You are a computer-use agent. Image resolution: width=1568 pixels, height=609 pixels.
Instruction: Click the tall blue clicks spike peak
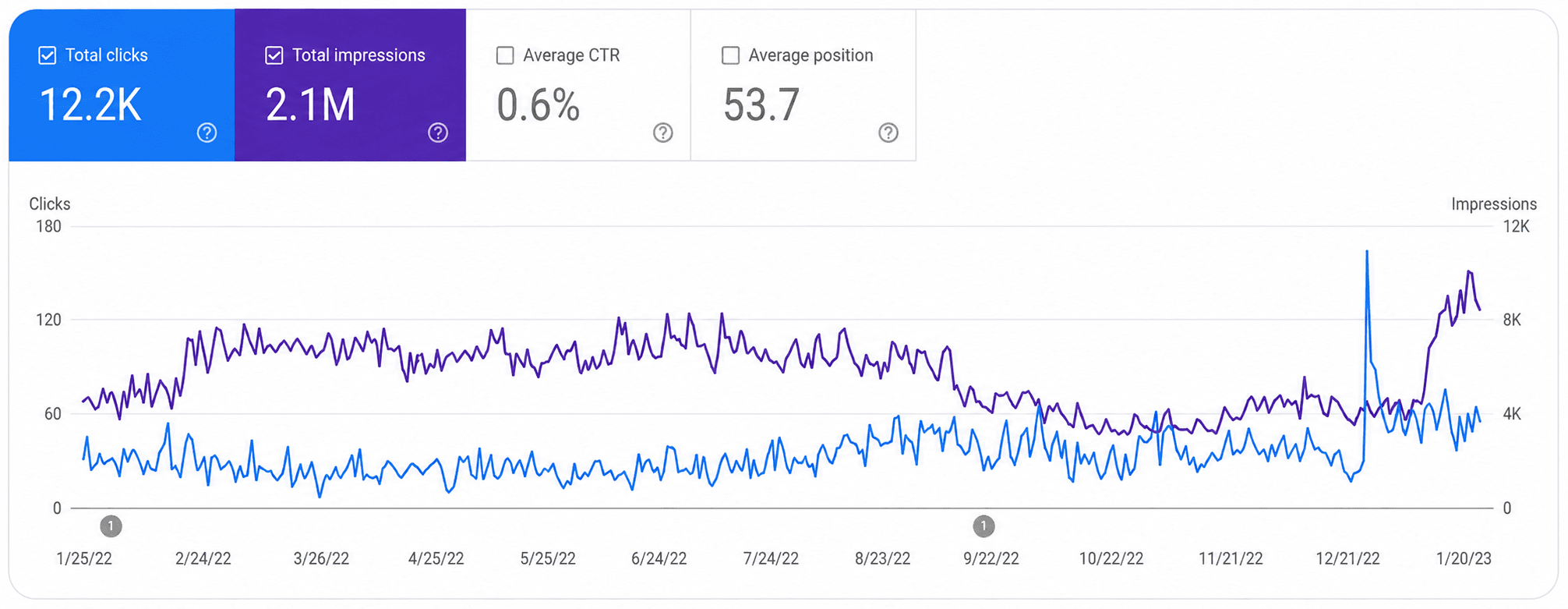click(x=1367, y=252)
